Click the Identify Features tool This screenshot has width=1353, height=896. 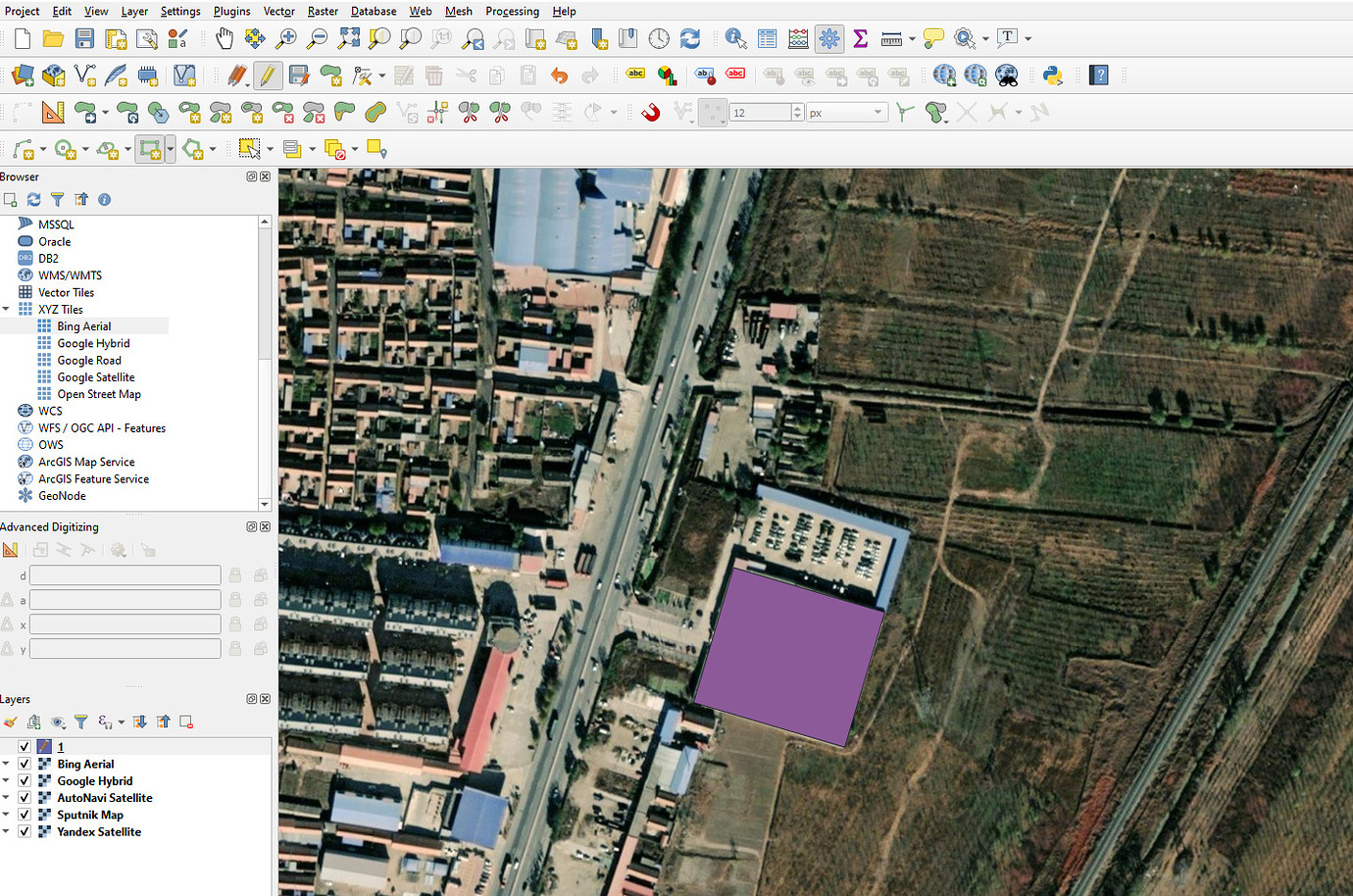[735, 38]
